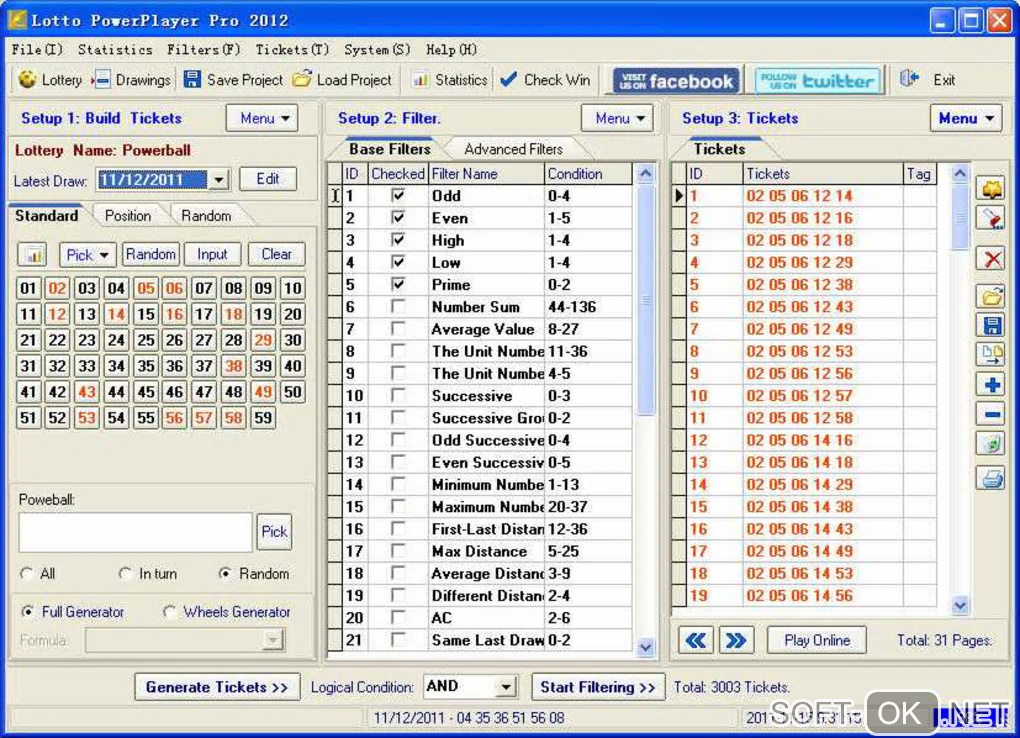Click the filters list scroll down arrow
Viewport: 1020px width, 738px height.
pyautogui.click(x=645, y=647)
